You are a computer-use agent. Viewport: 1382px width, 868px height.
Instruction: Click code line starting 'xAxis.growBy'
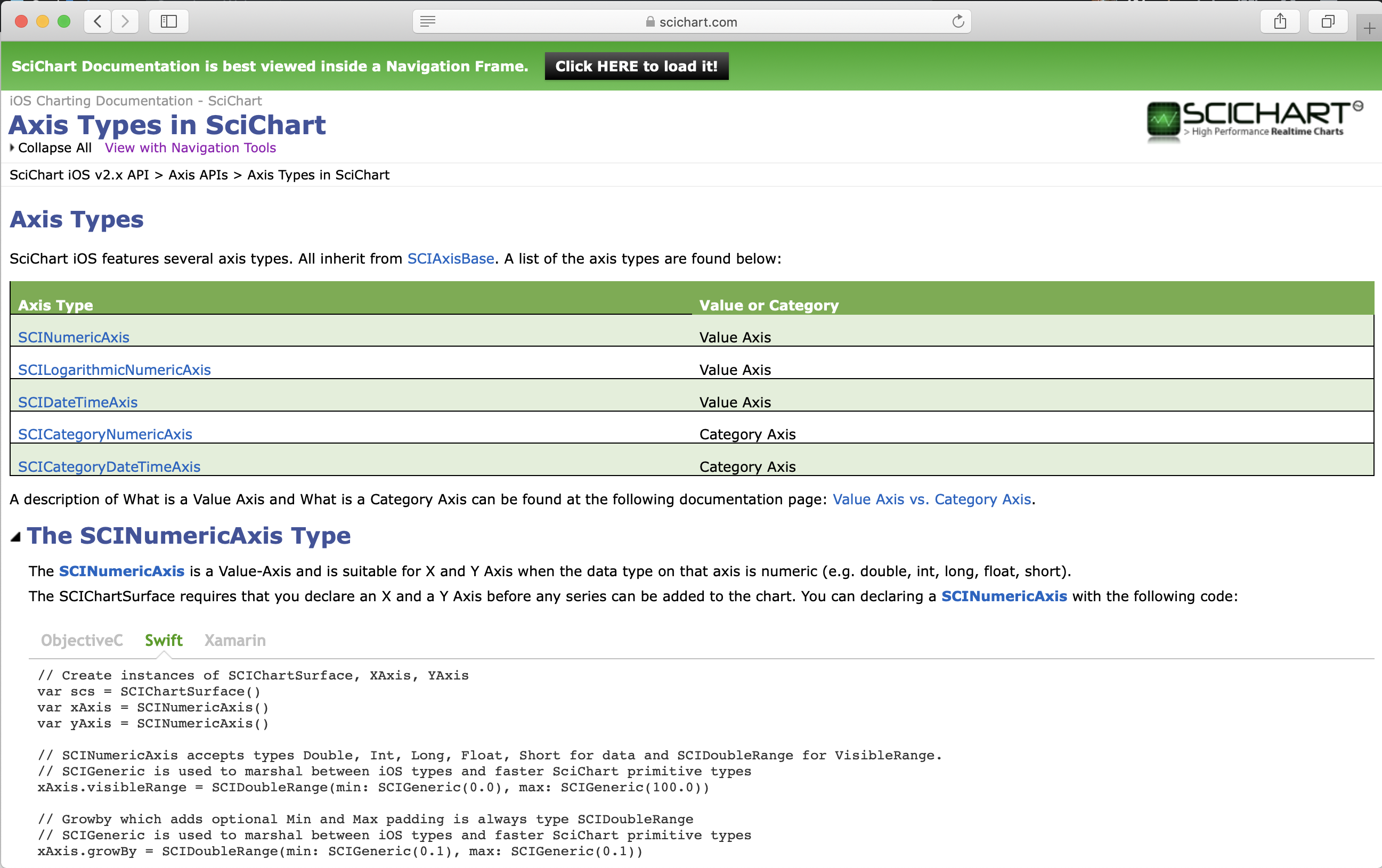click(340, 851)
